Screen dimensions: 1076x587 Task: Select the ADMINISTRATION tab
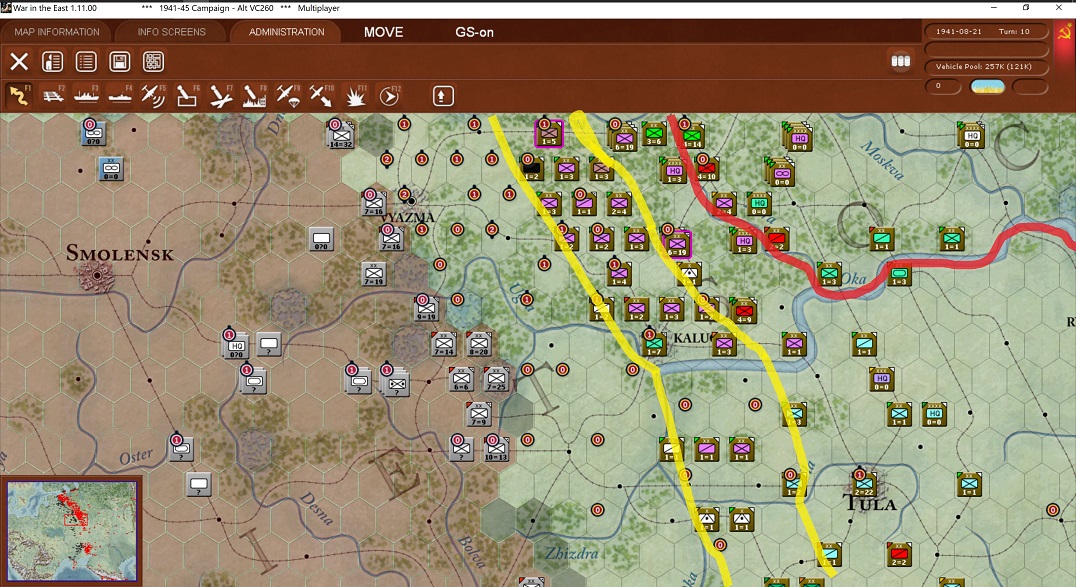click(x=286, y=32)
